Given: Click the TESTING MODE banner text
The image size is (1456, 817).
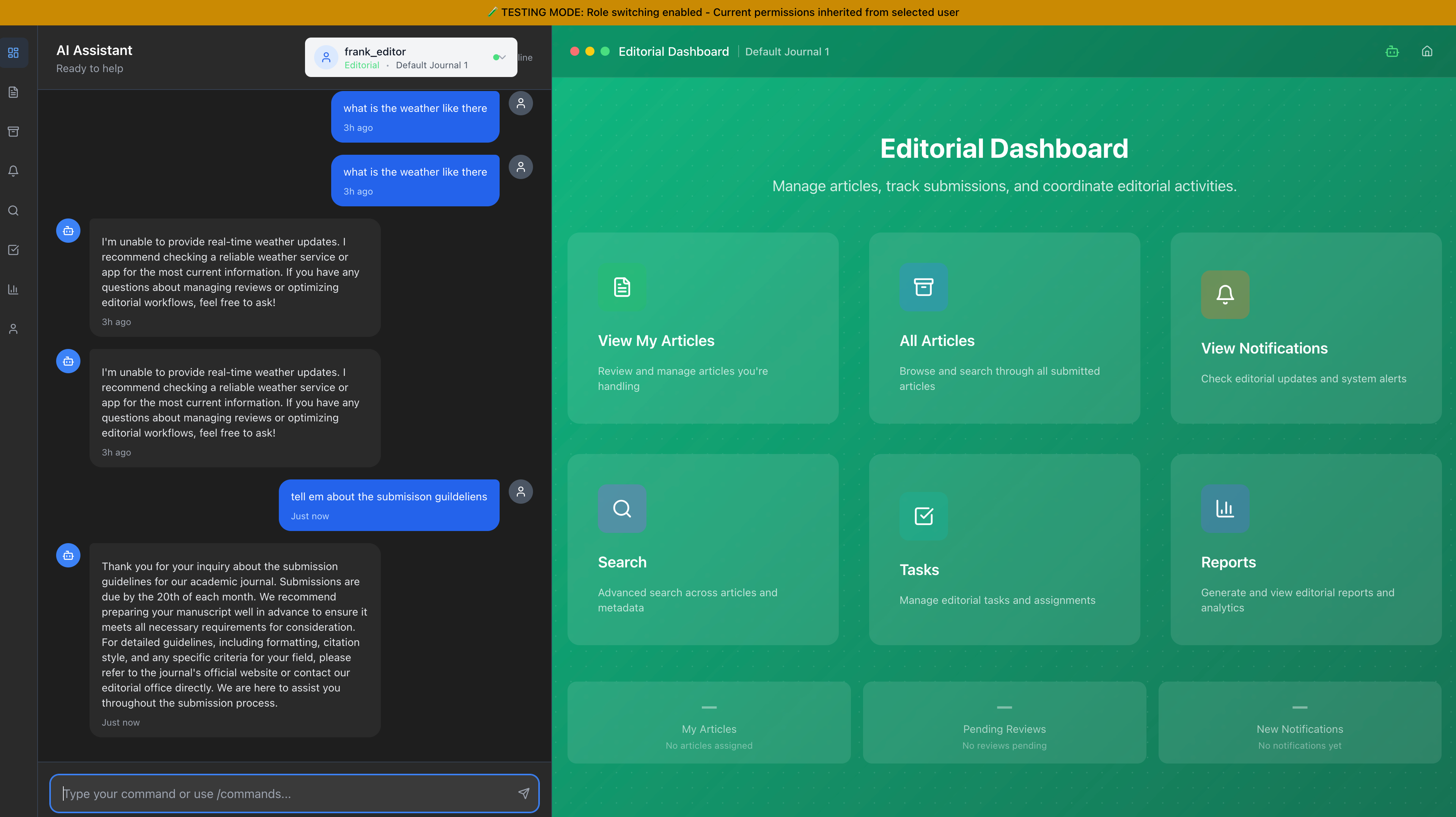Looking at the screenshot, I should coord(723,13).
